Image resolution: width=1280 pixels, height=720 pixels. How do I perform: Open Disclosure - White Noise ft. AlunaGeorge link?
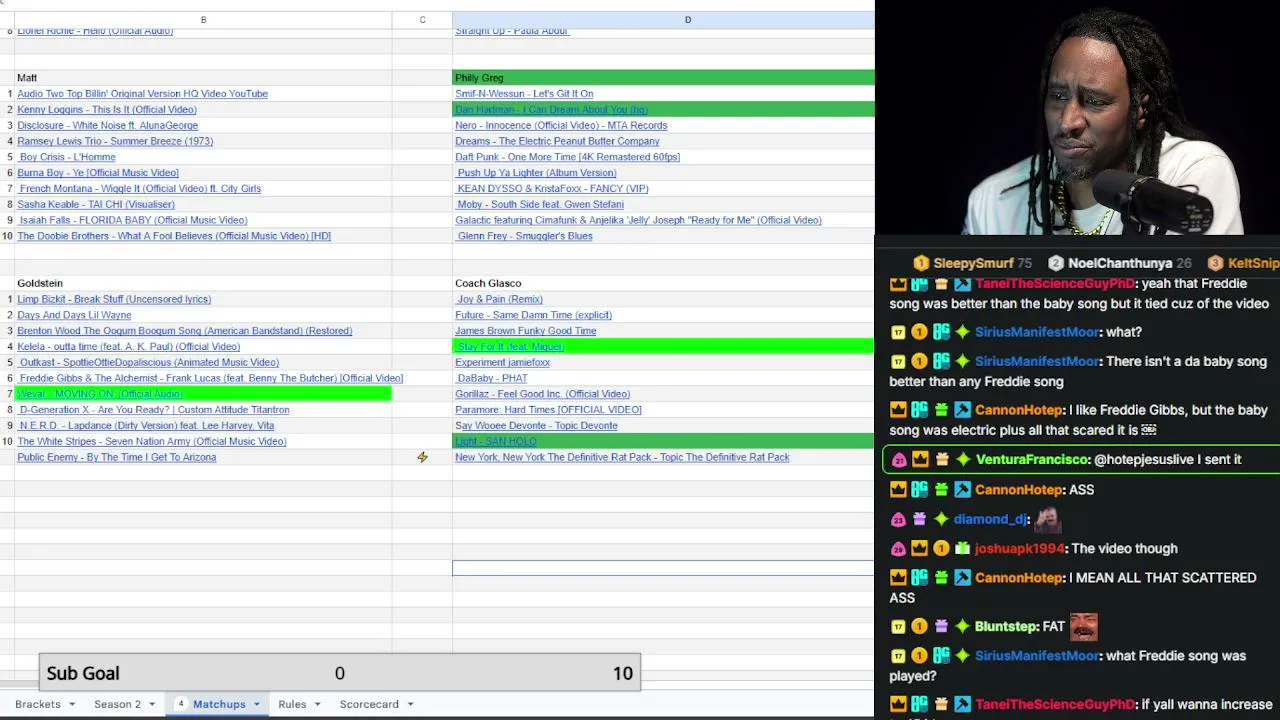tap(108, 126)
